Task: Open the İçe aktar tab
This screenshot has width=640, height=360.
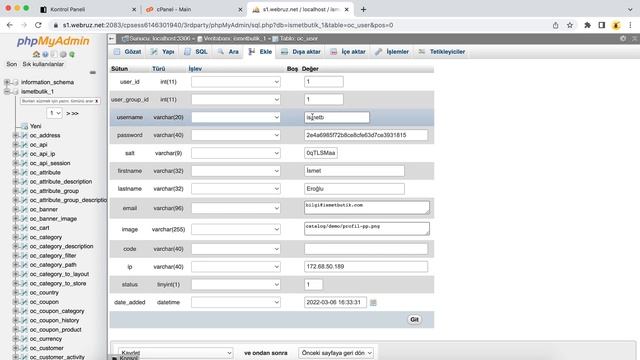Action: click(348, 52)
